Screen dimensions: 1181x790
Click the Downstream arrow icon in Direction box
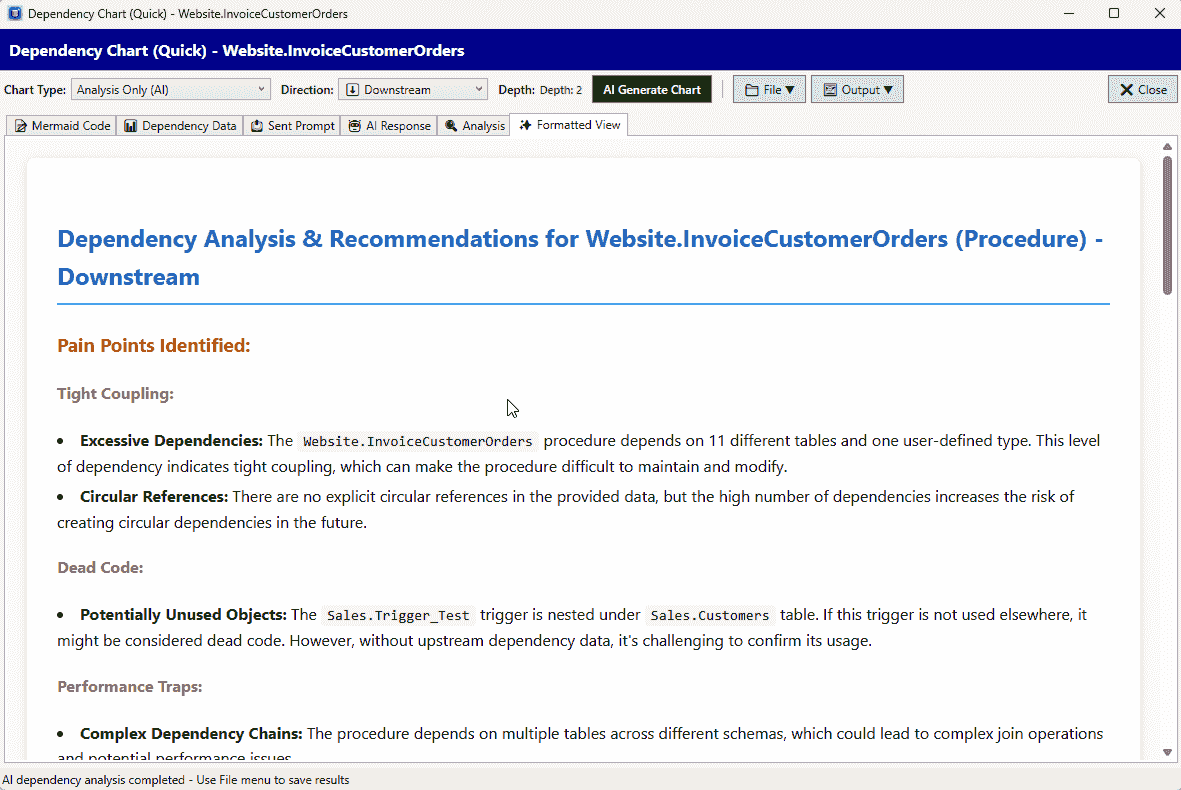(x=352, y=90)
